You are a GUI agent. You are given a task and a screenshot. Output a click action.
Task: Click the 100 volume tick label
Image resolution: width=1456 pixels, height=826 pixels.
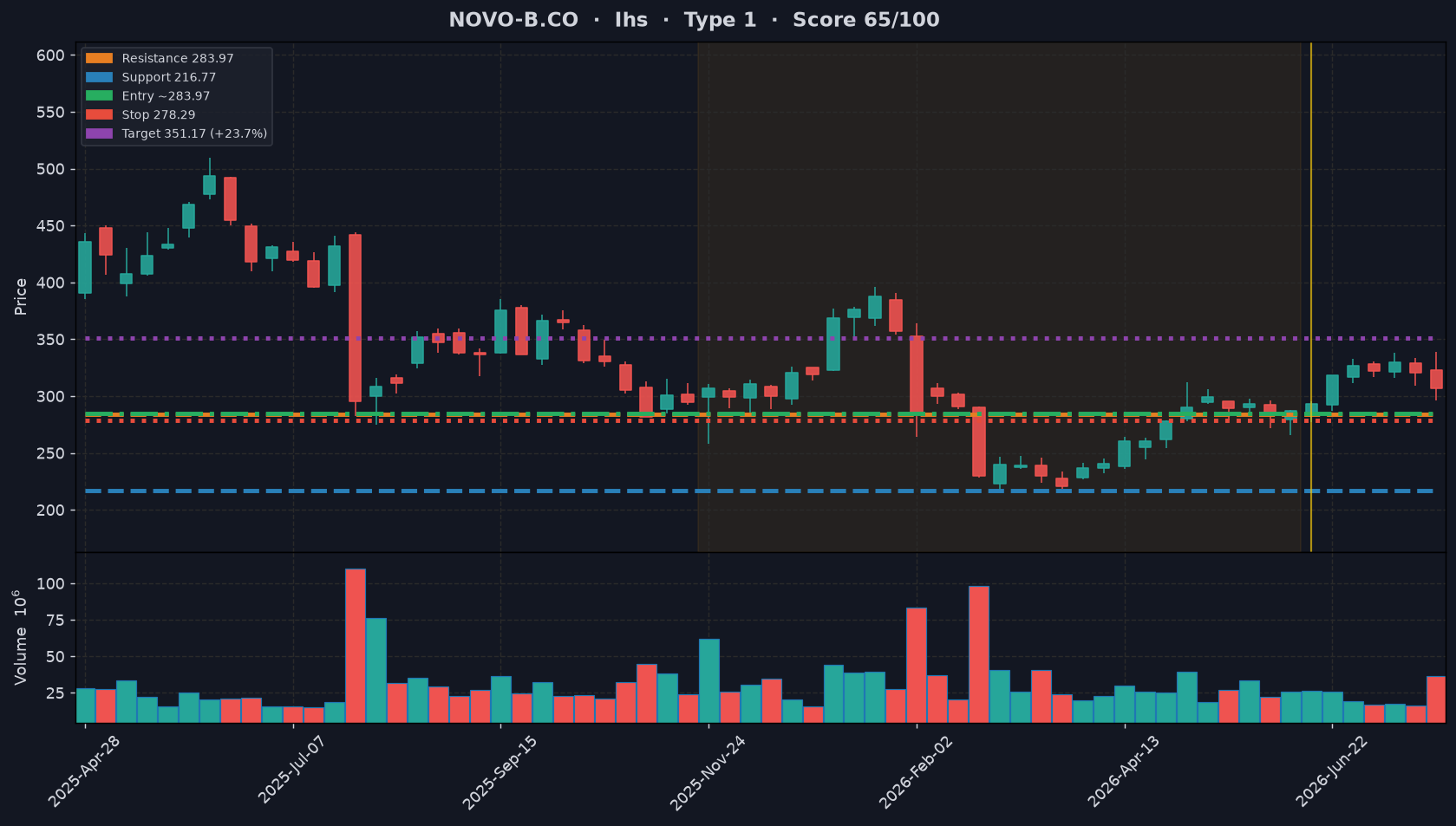coord(50,584)
